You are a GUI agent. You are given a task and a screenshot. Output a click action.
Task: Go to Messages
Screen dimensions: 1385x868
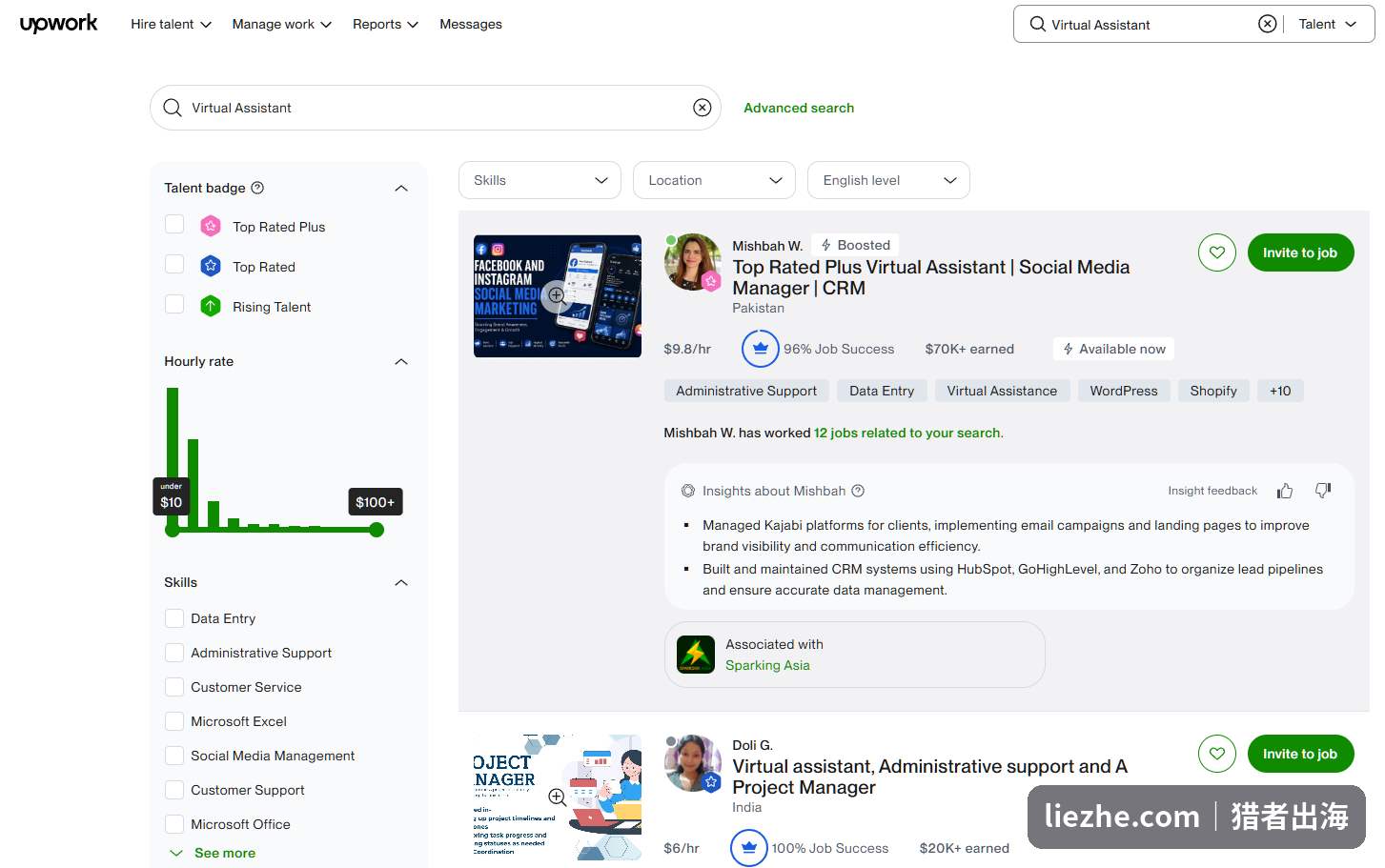point(471,24)
